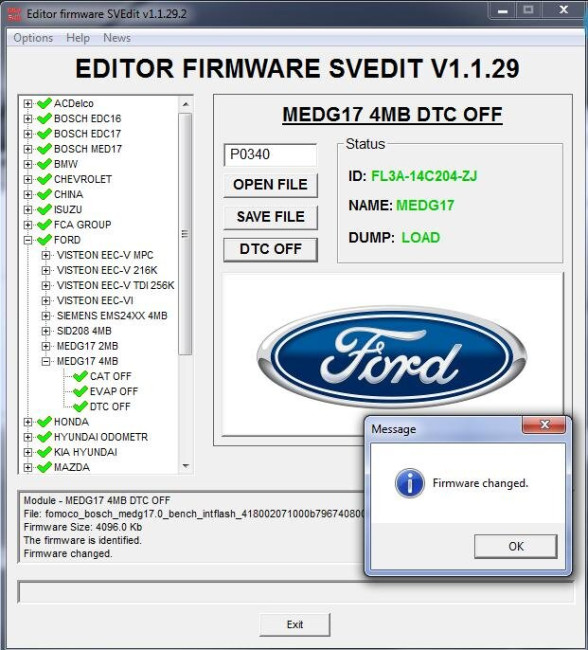Select the KIA HYUNDAI tree item label
The image size is (588, 650).
pyautogui.click(x=85, y=452)
